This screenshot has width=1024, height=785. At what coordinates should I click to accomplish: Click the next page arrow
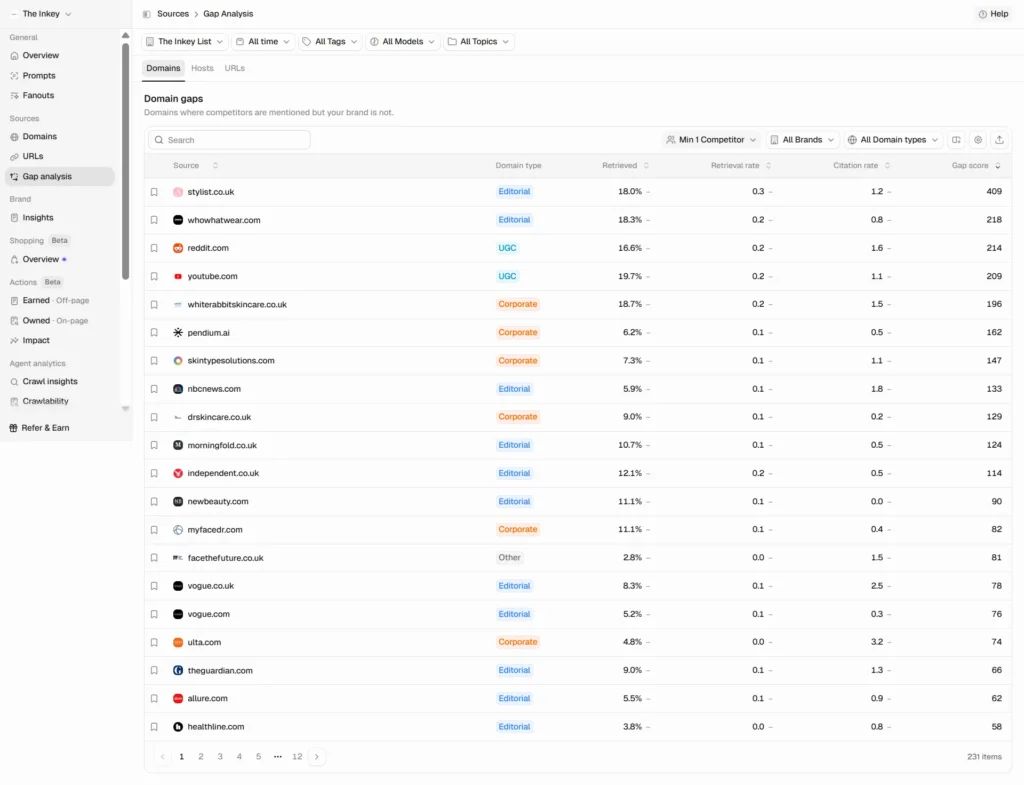click(317, 756)
